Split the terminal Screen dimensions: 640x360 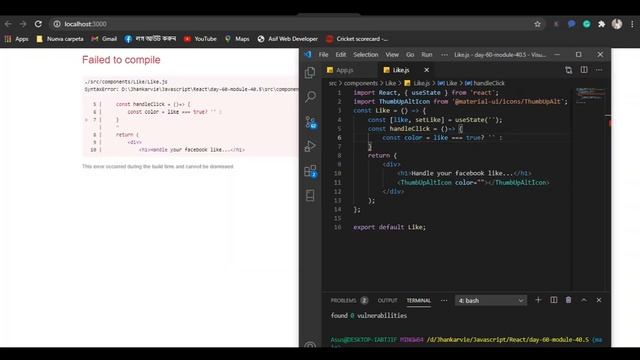(x=553, y=300)
